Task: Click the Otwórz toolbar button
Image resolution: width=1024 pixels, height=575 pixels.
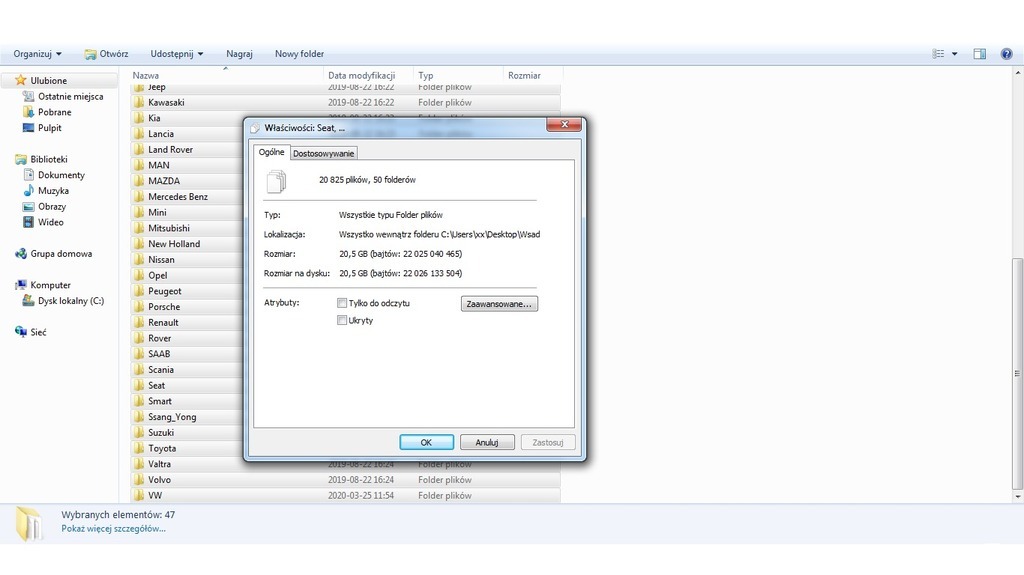Action: point(106,54)
